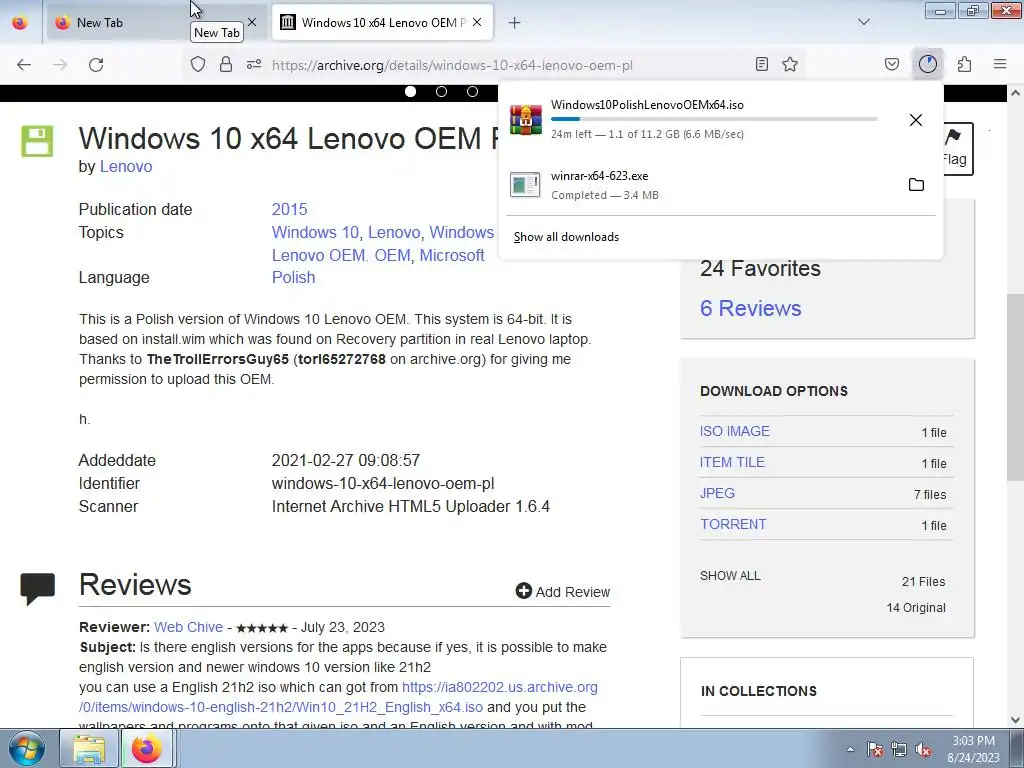
Task: Open the Windows Start orb
Action: (26, 748)
